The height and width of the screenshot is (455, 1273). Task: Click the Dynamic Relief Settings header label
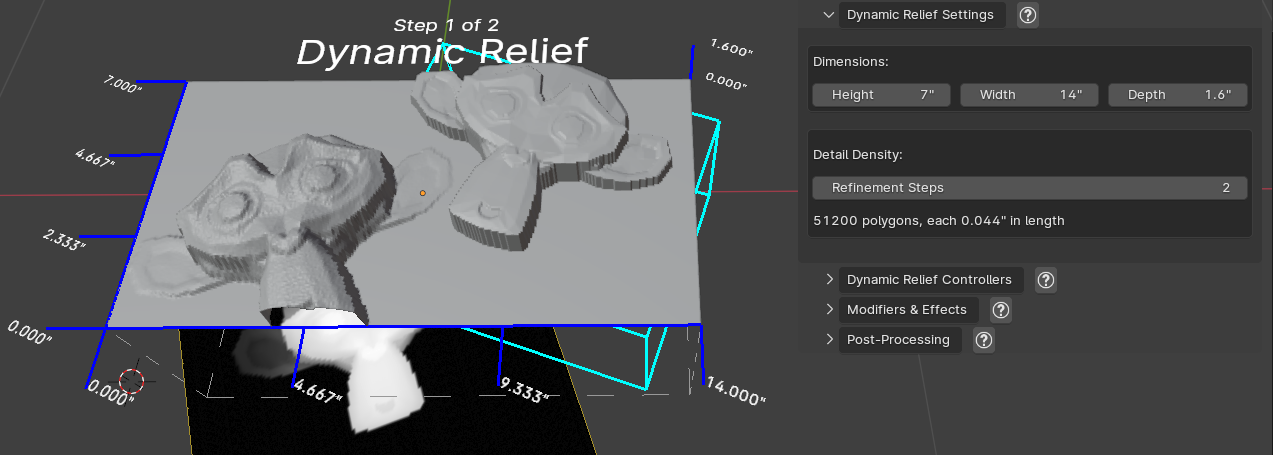(920, 15)
